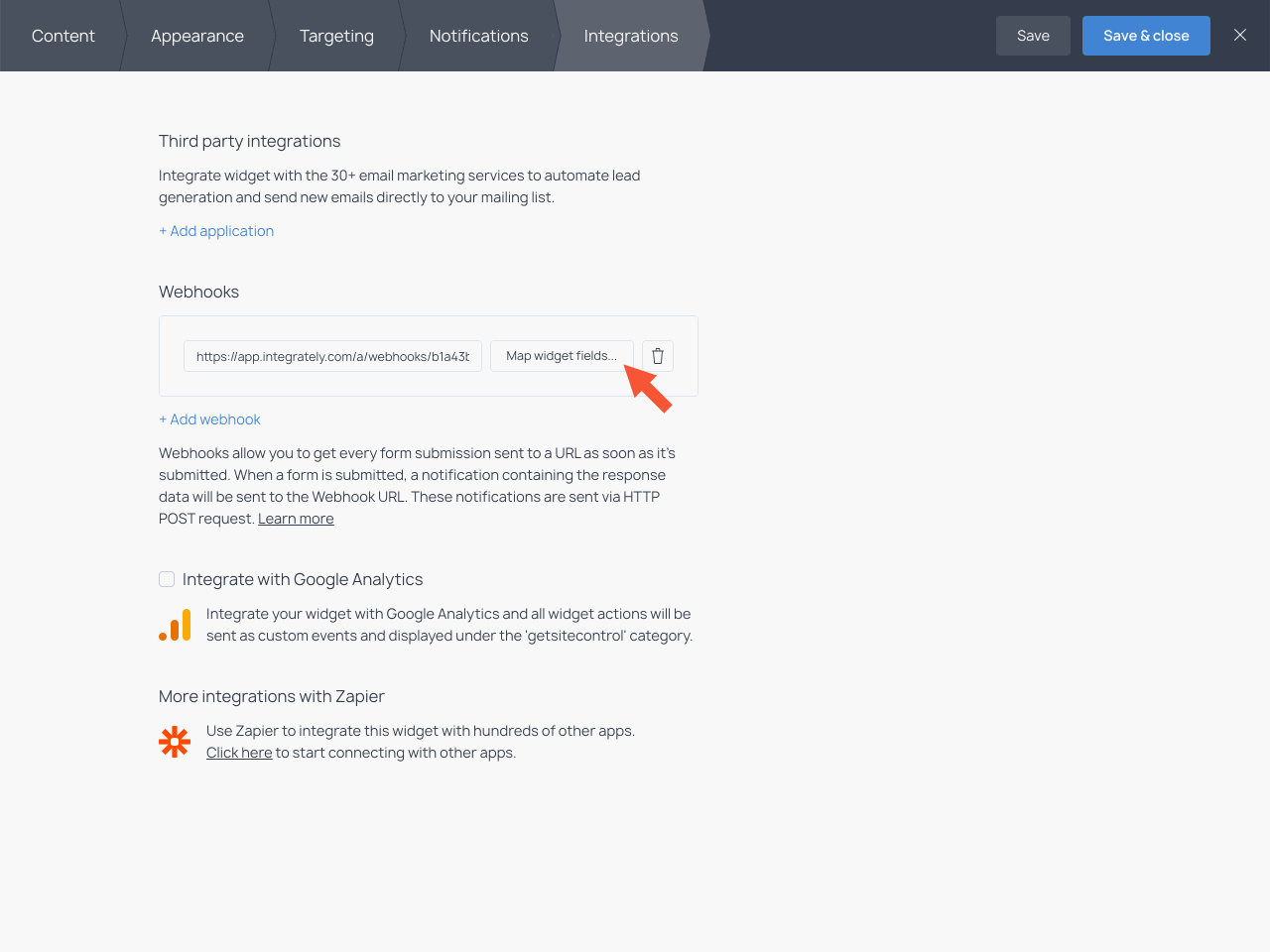Switch to the Appearance tab
Viewport: 1270px width, 952px height.
click(x=197, y=36)
